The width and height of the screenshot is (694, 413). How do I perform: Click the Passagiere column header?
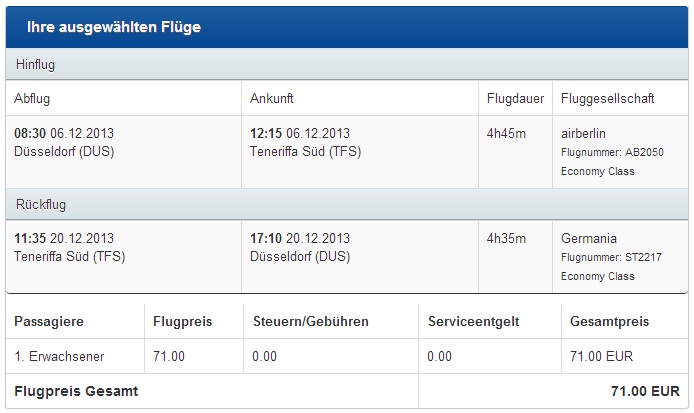(49, 321)
